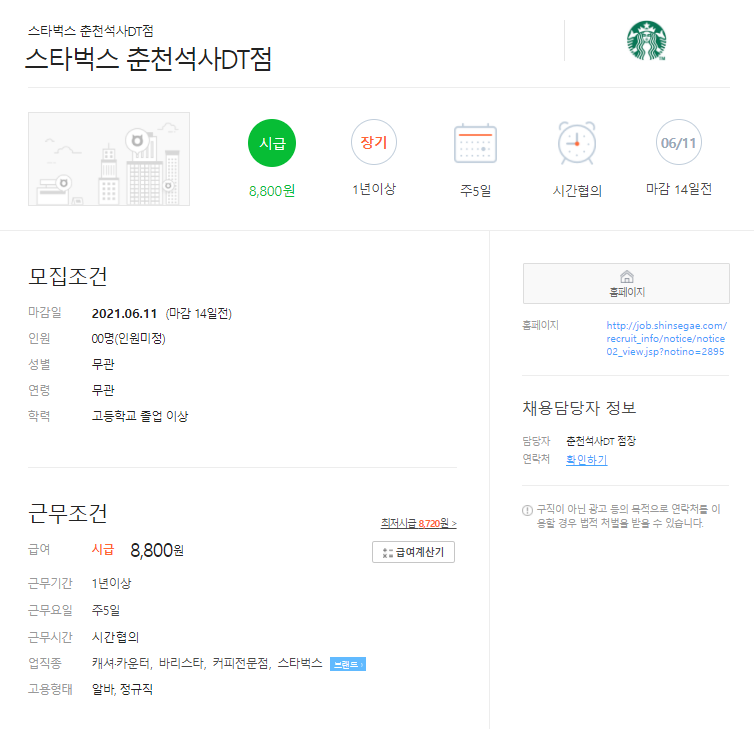
Task: Click 주5일 under the calendar icon
Action: (x=475, y=190)
